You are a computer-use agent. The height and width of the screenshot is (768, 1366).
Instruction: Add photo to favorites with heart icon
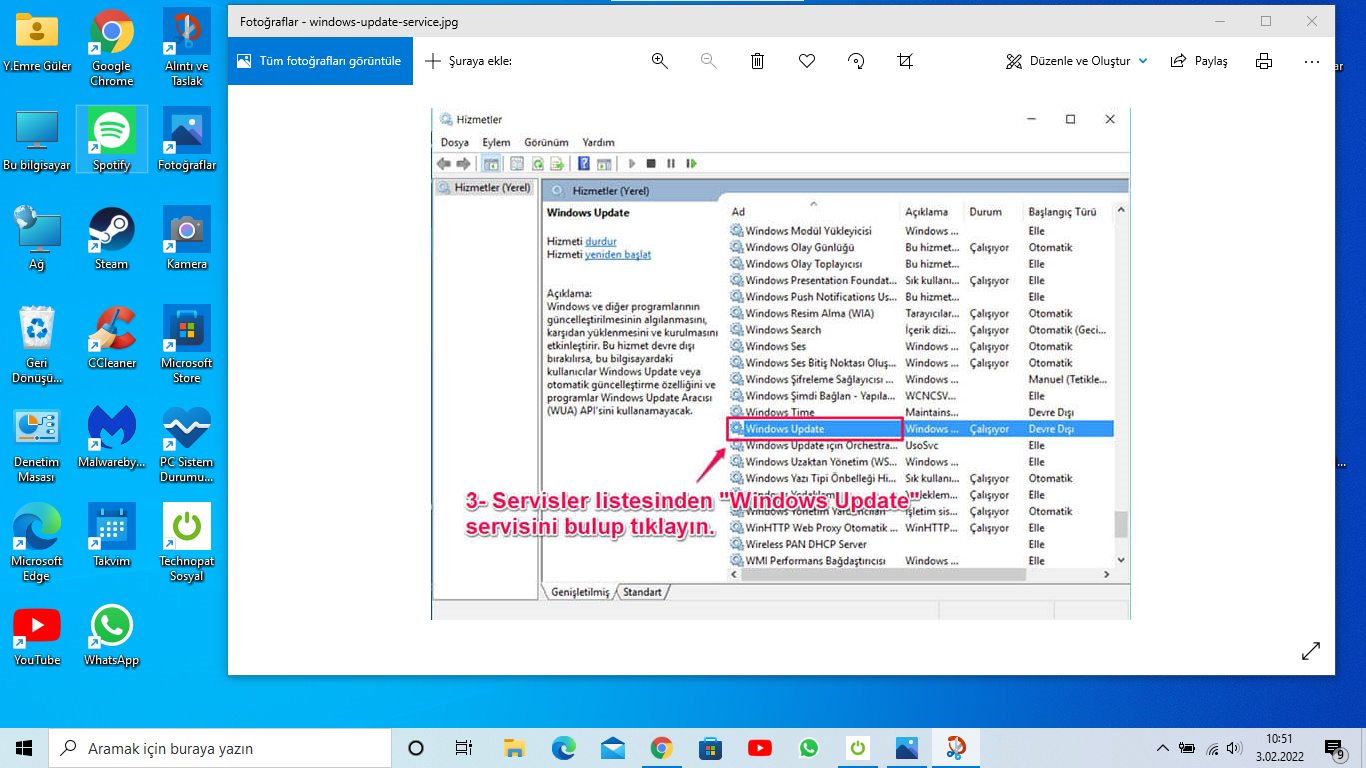pyautogui.click(x=807, y=61)
